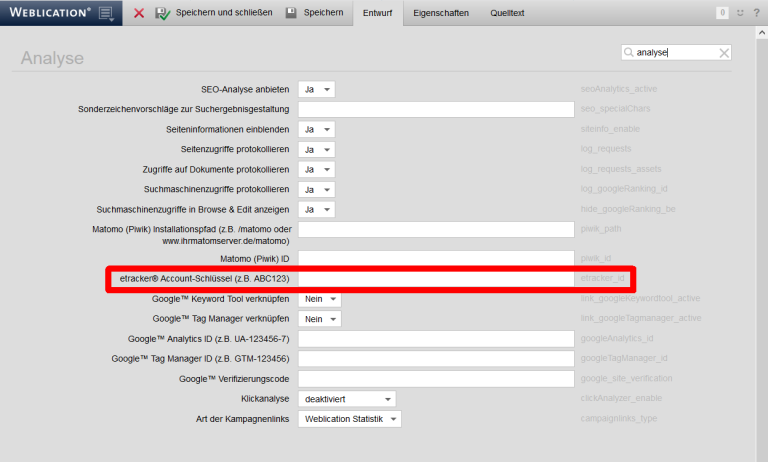Select the Entwurf tab
This screenshot has height=462, width=768.
coord(378,13)
